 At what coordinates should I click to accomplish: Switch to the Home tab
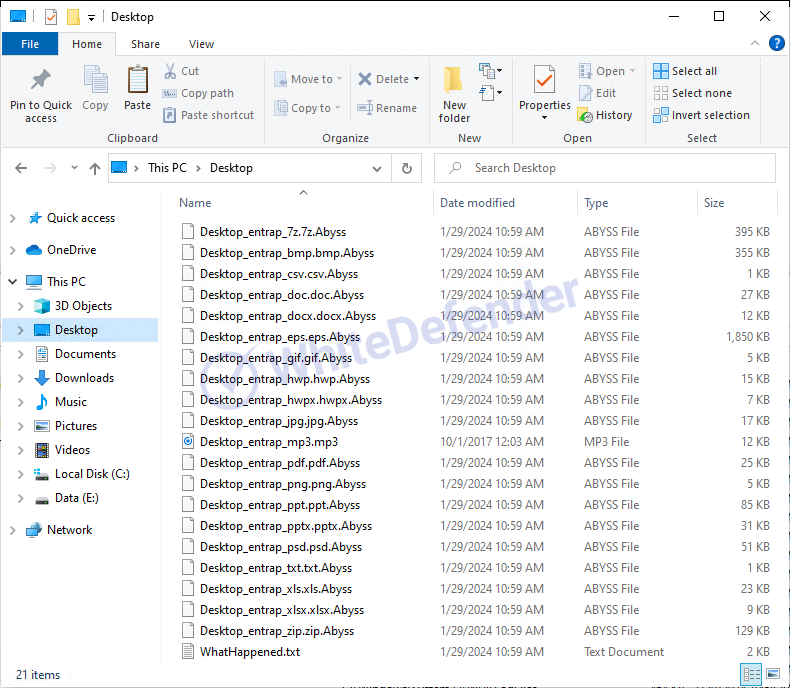(x=87, y=44)
